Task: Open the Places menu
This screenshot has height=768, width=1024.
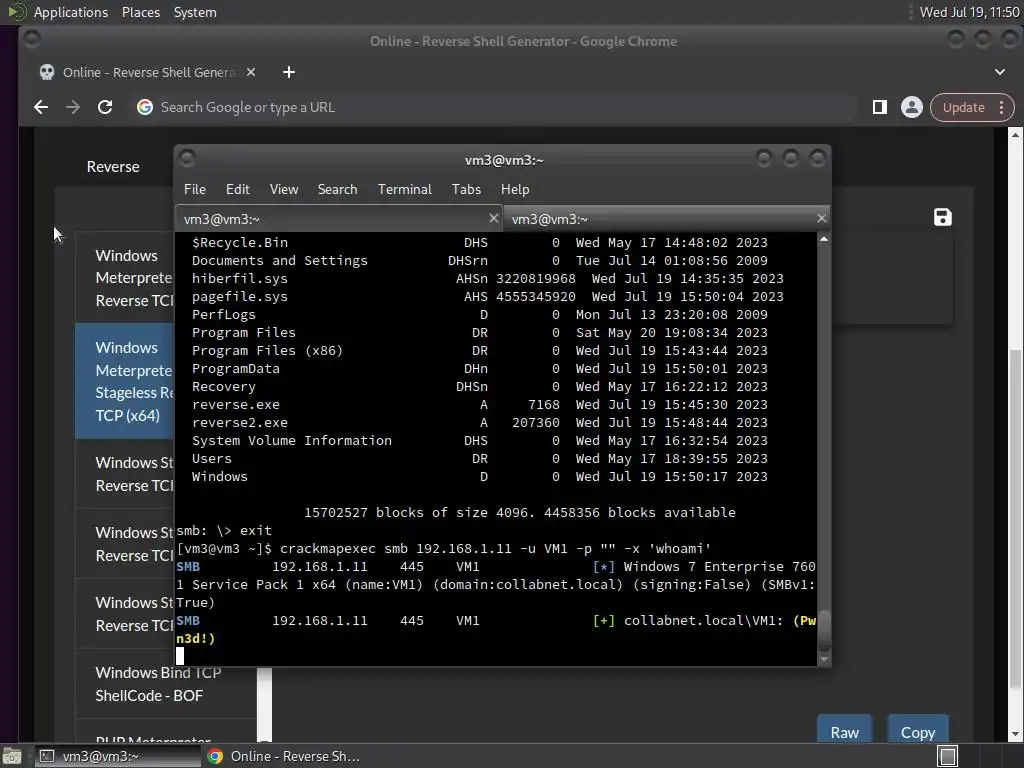Action: tap(140, 12)
